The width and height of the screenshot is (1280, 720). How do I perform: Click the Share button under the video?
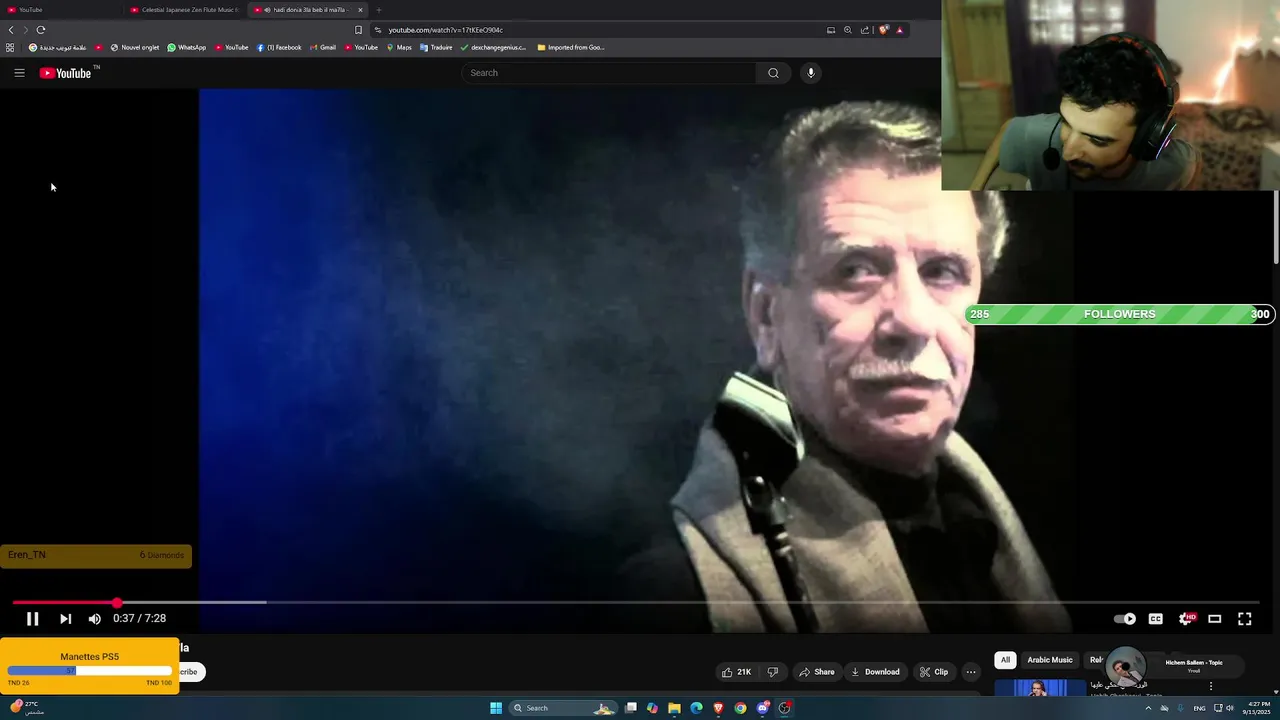tap(816, 672)
